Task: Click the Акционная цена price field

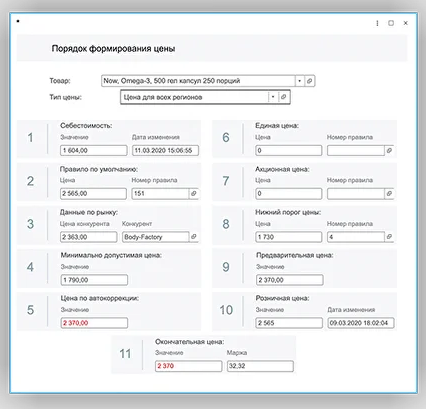Action: coord(289,194)
